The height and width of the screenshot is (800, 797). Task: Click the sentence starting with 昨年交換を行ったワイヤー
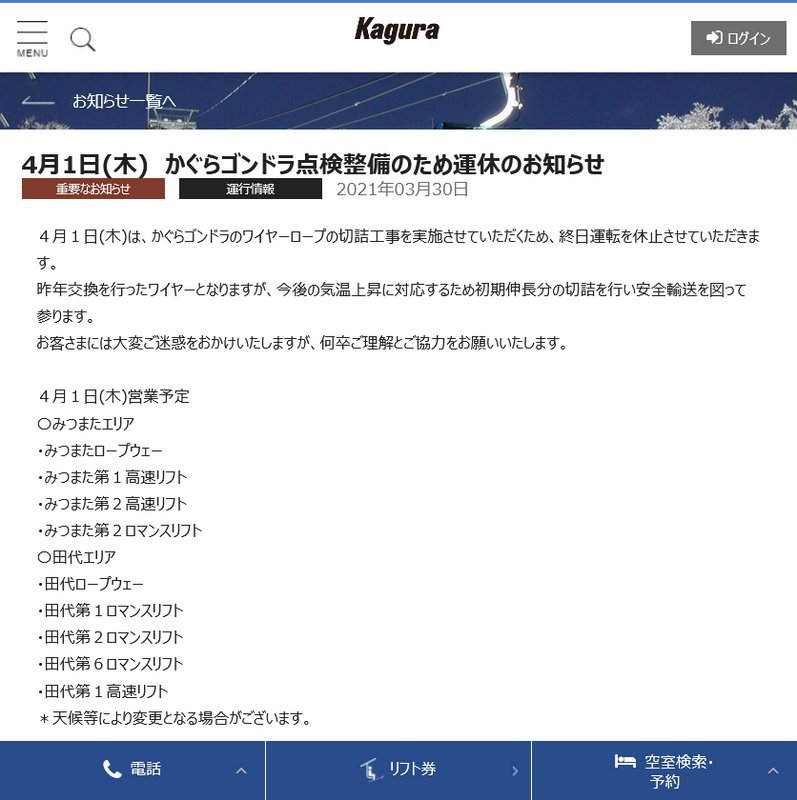coord(391,303)
